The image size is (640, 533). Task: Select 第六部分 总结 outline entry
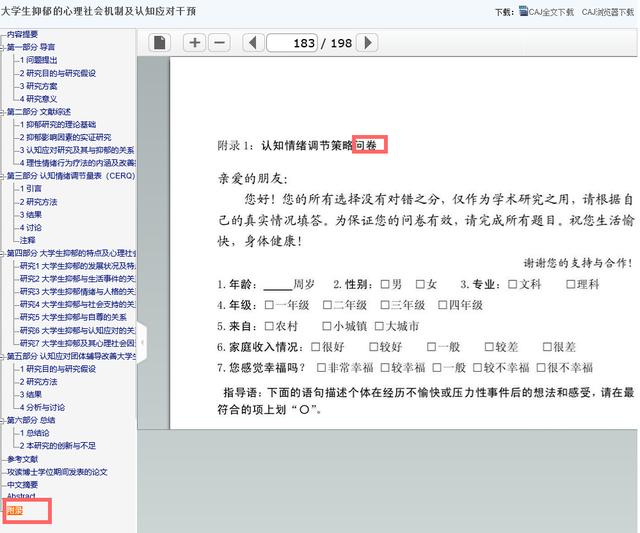(x=31, y=420)
